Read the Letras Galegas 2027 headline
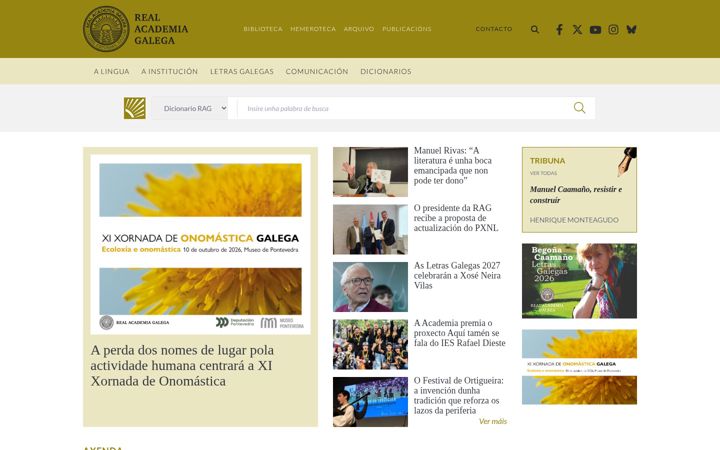Screen dimensions: 720x450 457,276
